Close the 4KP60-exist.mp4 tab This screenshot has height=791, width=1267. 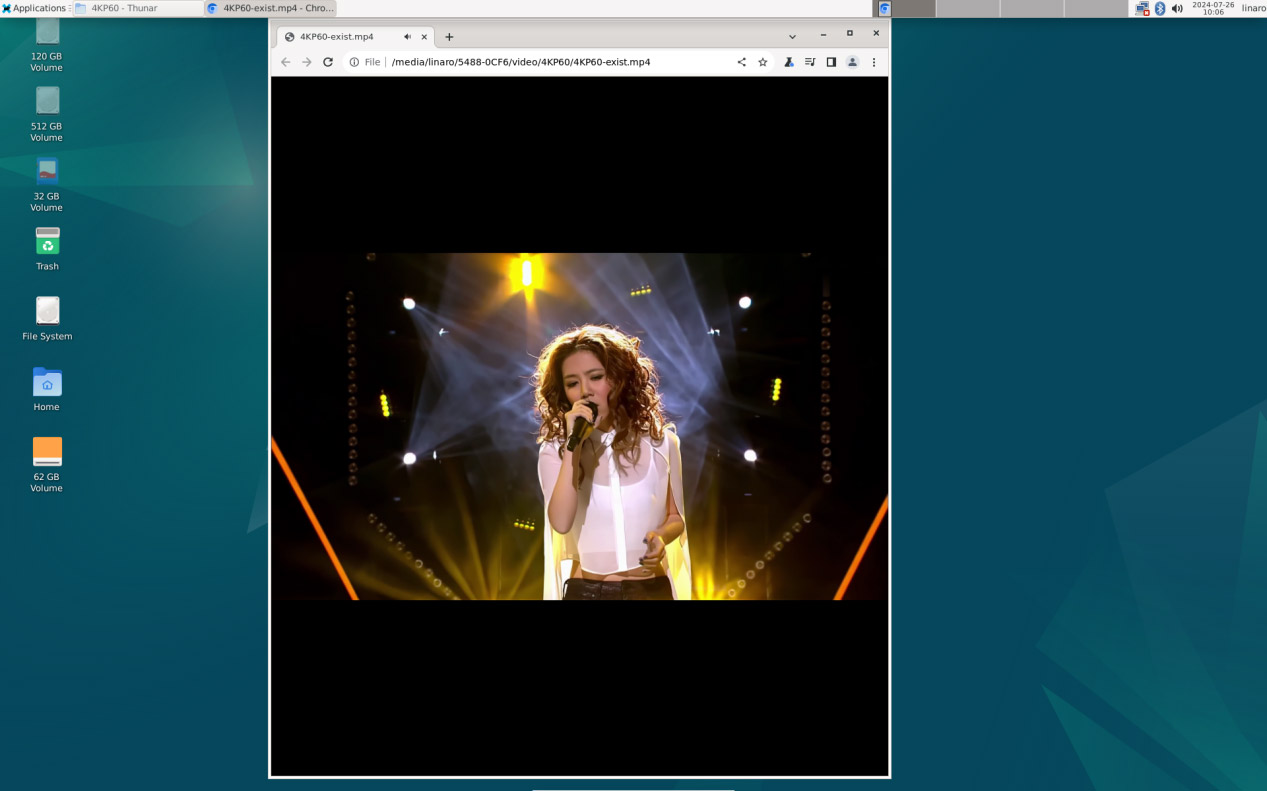424,37
